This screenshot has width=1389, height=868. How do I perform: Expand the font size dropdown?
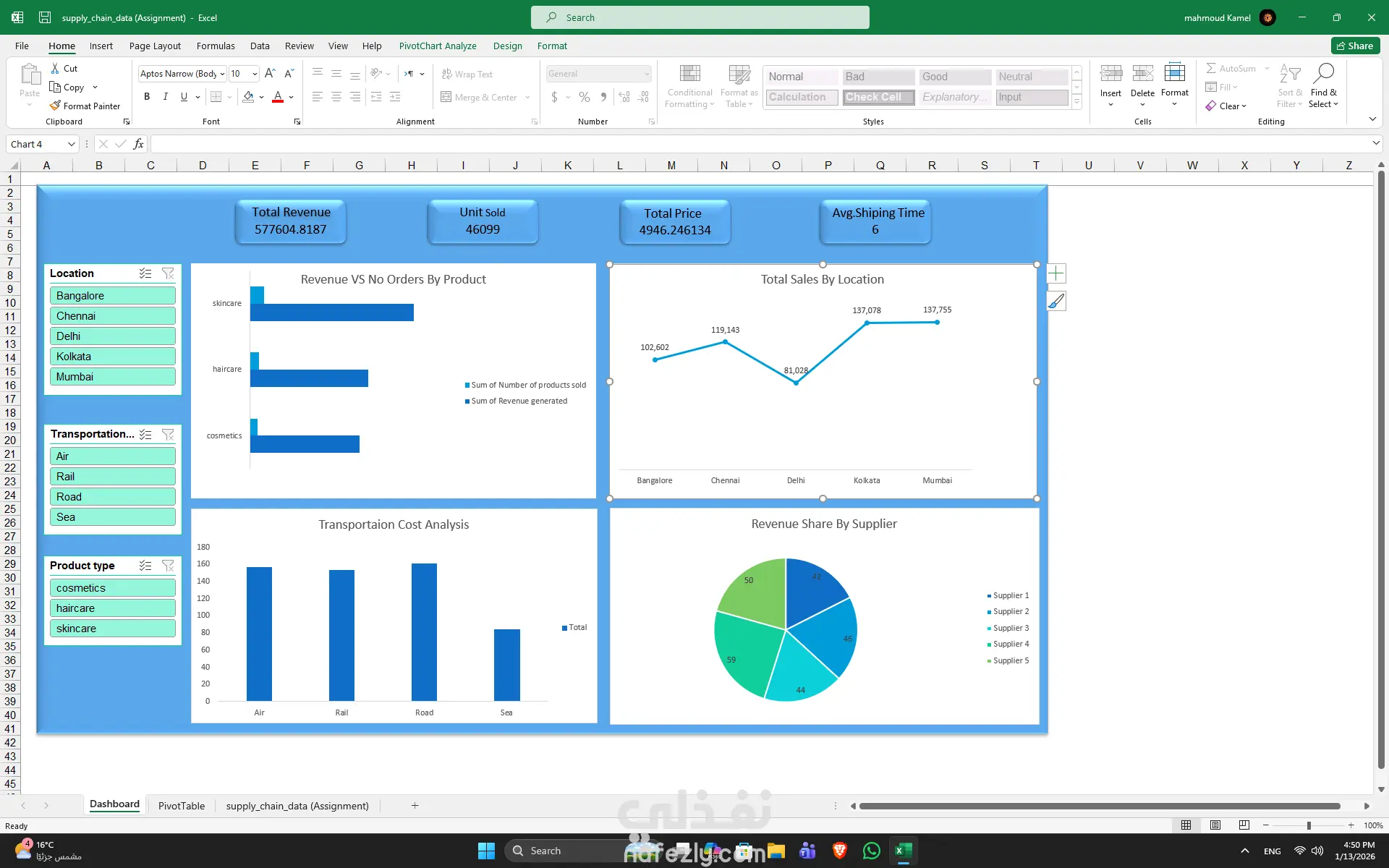pyautogui.click(x=255, y=74)
